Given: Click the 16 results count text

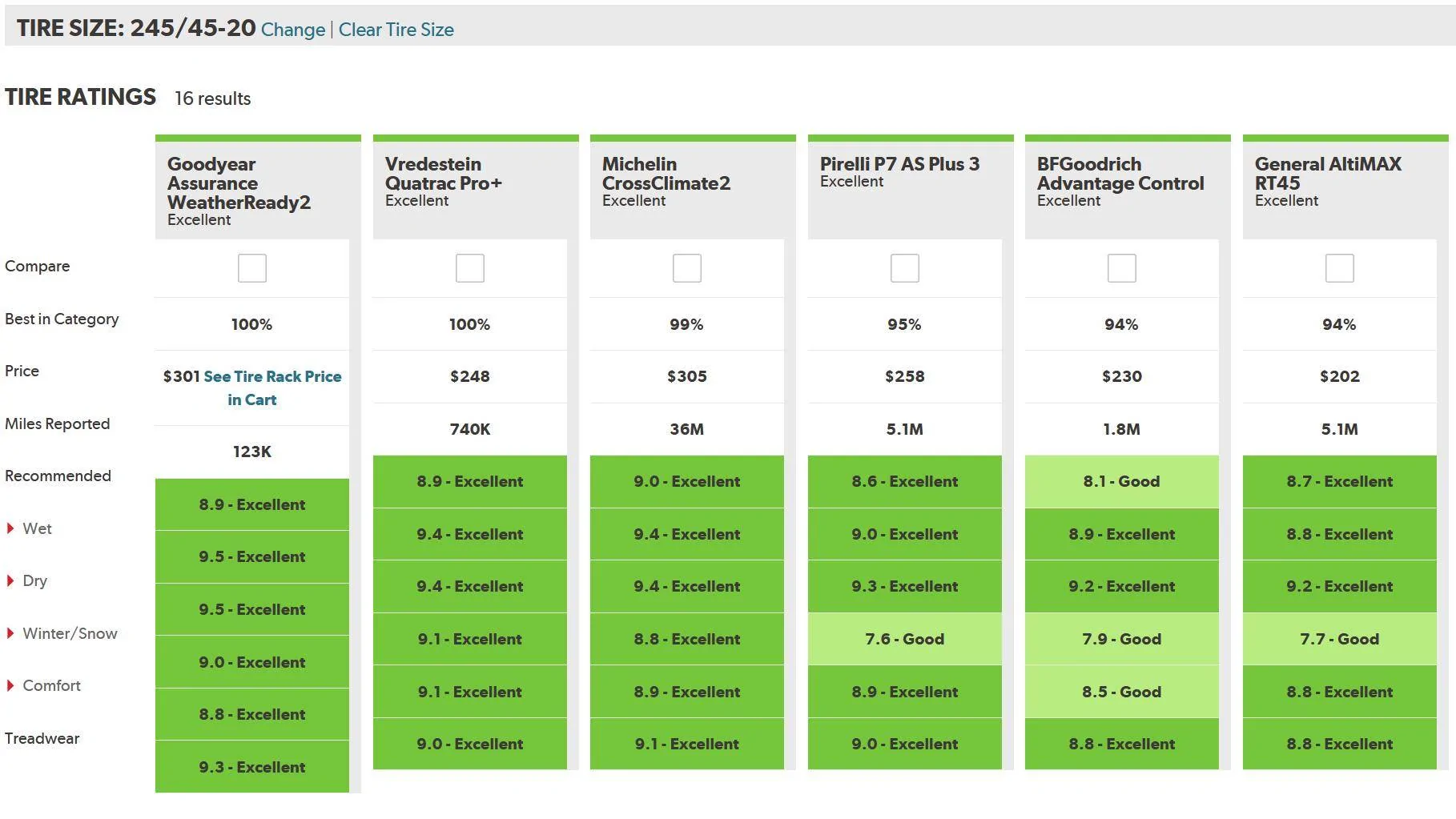Looking at the screenshot, I should pyautogui.click(x=213, y=98).
